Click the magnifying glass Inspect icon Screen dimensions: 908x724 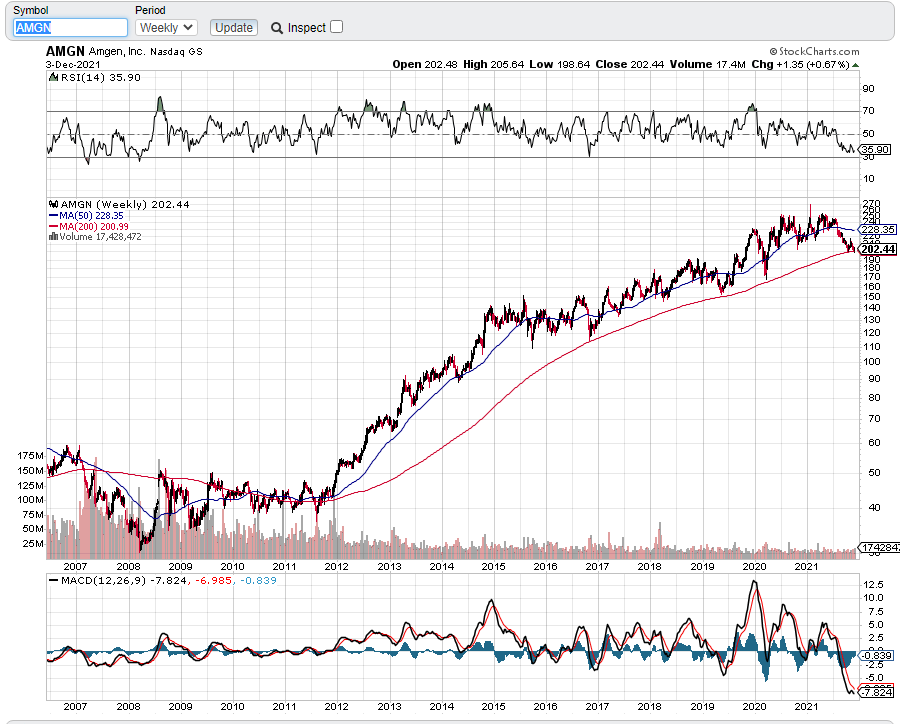(276, 27)
